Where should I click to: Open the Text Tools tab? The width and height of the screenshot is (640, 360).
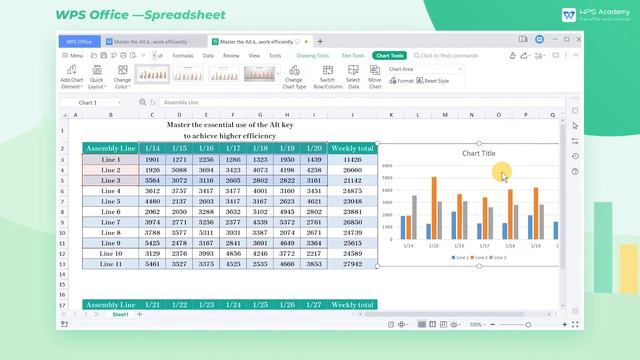[x=353, y=56]
